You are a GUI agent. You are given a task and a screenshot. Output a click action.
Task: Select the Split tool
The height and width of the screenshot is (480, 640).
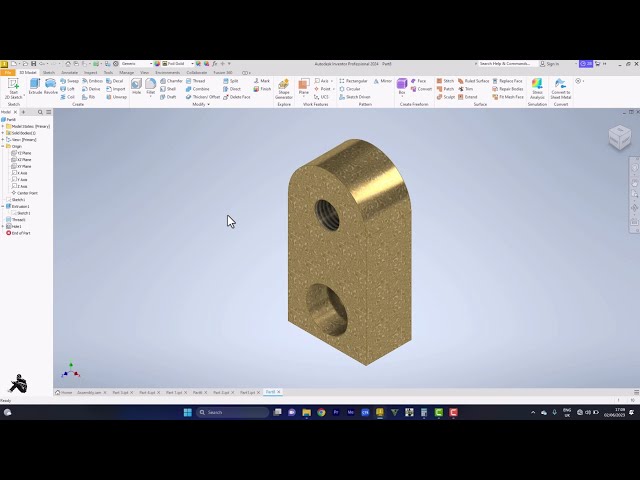point(231,81)
